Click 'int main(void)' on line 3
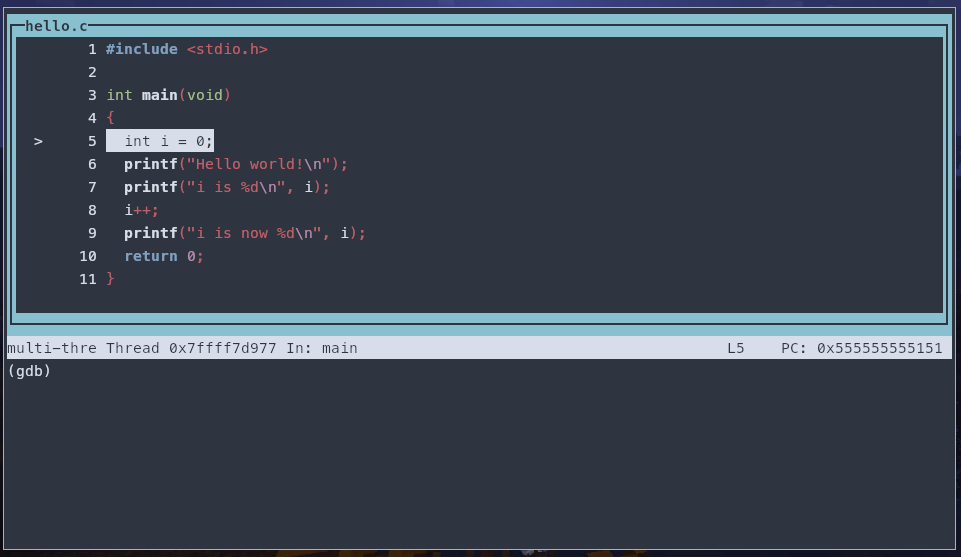This screenshot has width=961, height=557. click(x=169, y=95)
